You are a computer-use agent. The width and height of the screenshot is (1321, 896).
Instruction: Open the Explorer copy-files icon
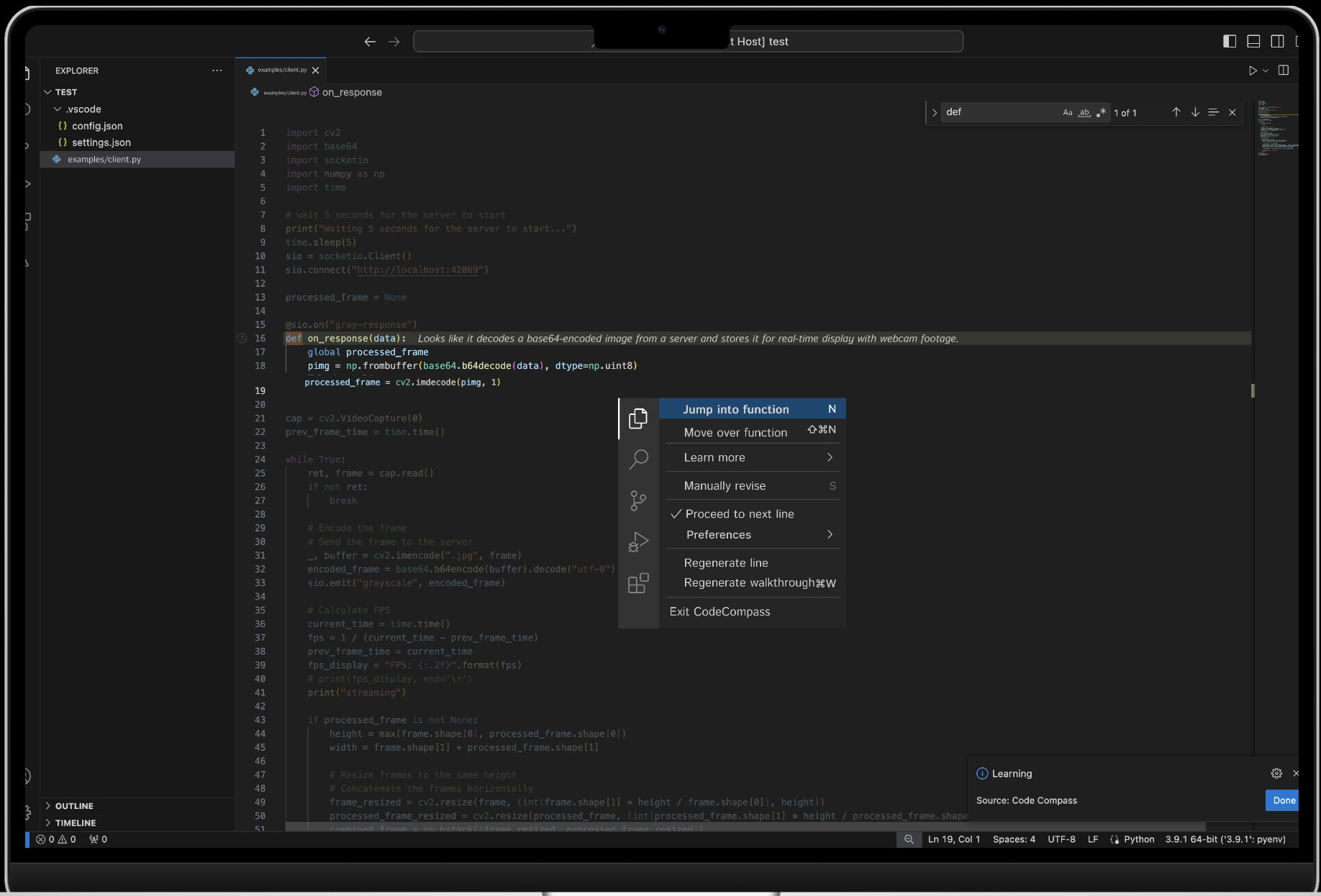[x=638, y=419]
